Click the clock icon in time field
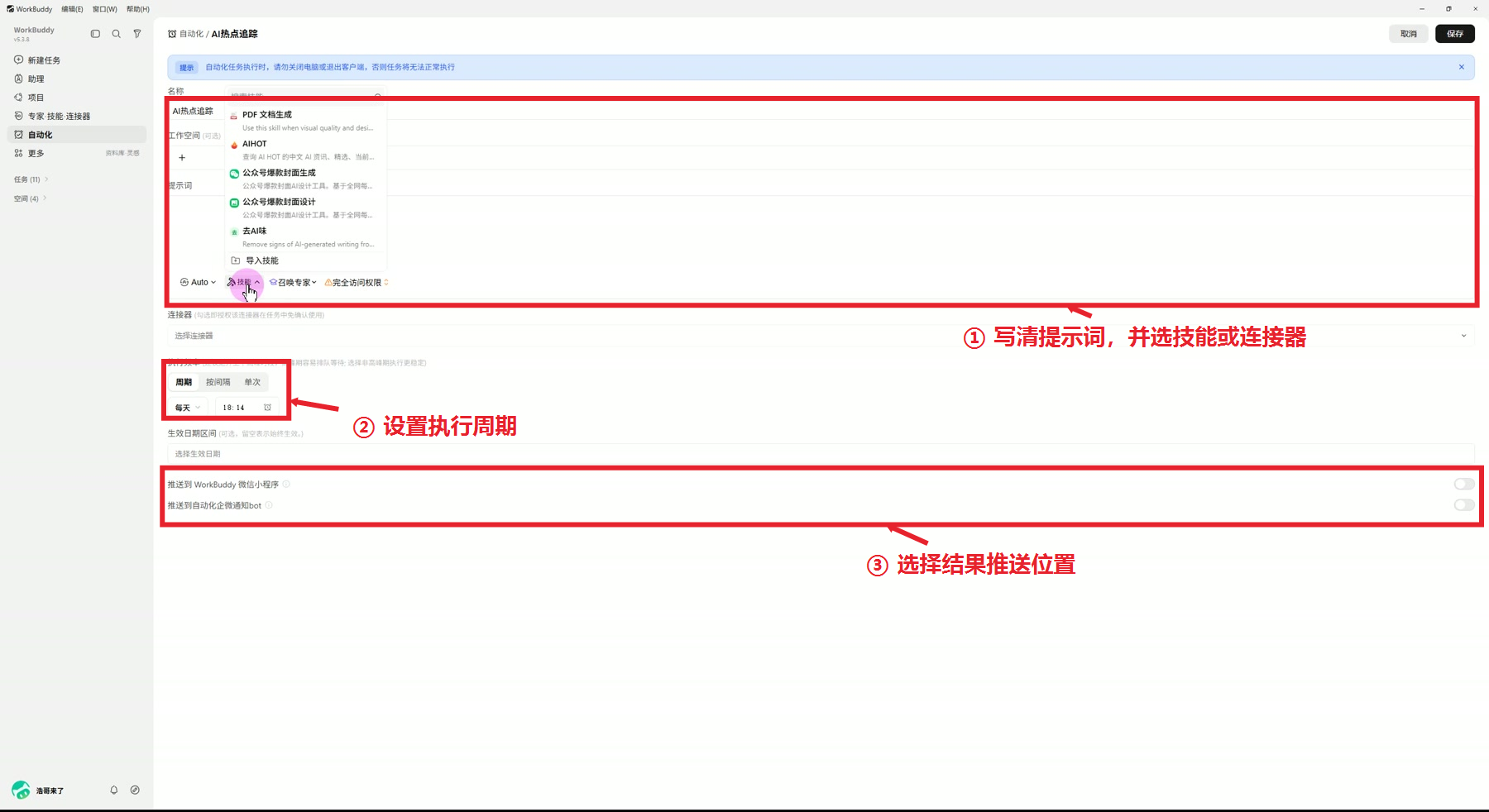This screenshot has height=812, width=1489. 267,407
